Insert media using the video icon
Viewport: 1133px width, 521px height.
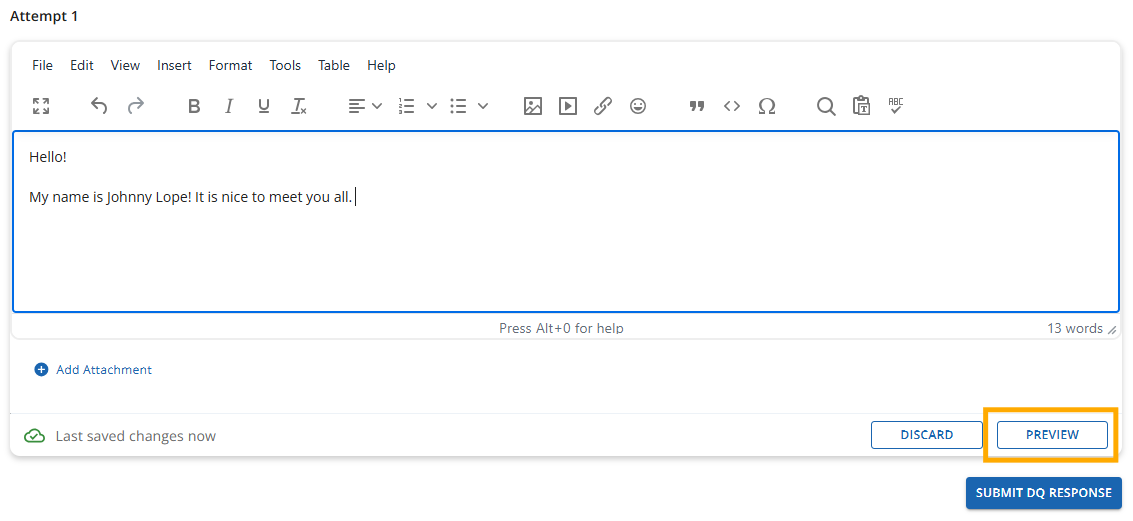click(568, 106)
